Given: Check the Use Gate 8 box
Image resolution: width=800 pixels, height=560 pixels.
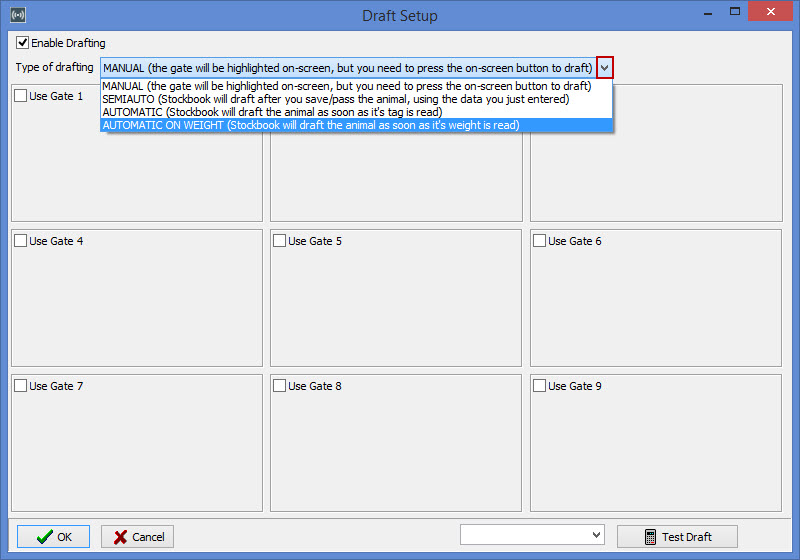Looking at the screenshot, I should pyautogui.click(x=280, y=386).
